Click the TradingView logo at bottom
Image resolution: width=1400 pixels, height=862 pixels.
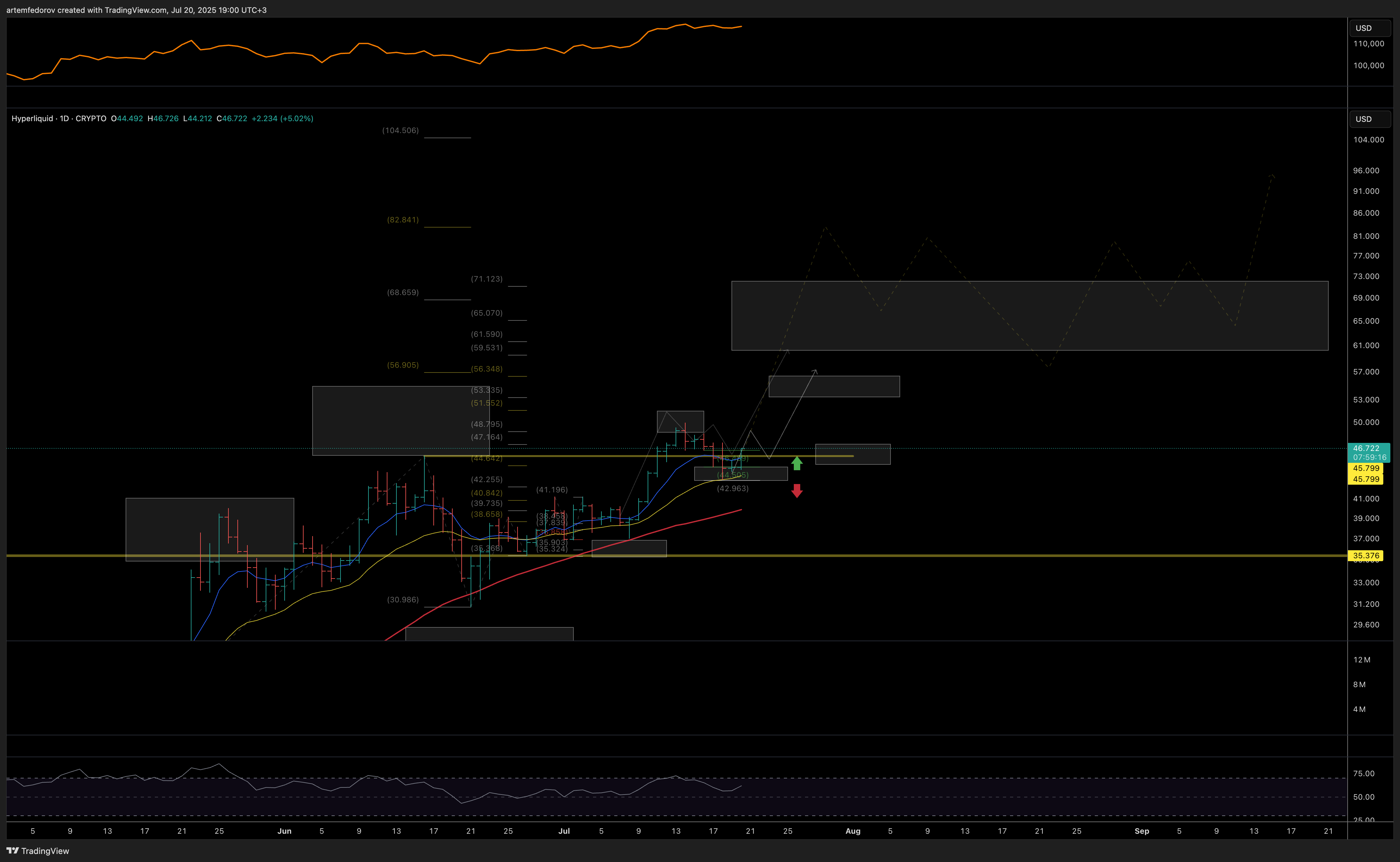pos(38,851)
